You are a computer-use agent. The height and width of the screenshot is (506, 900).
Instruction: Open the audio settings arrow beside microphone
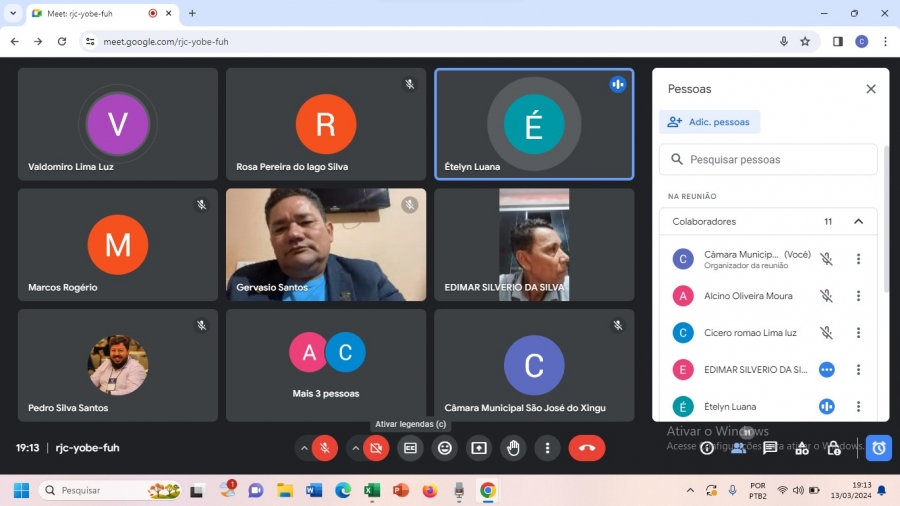pyautogui.click(x=304, y=448)
